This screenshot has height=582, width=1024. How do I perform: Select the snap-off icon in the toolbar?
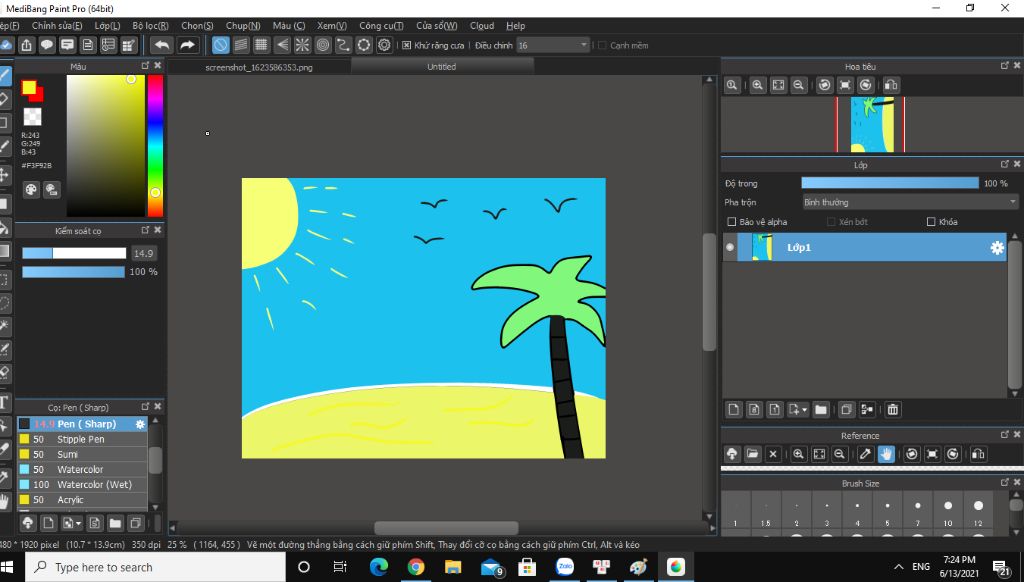click(x=221, y=45)
